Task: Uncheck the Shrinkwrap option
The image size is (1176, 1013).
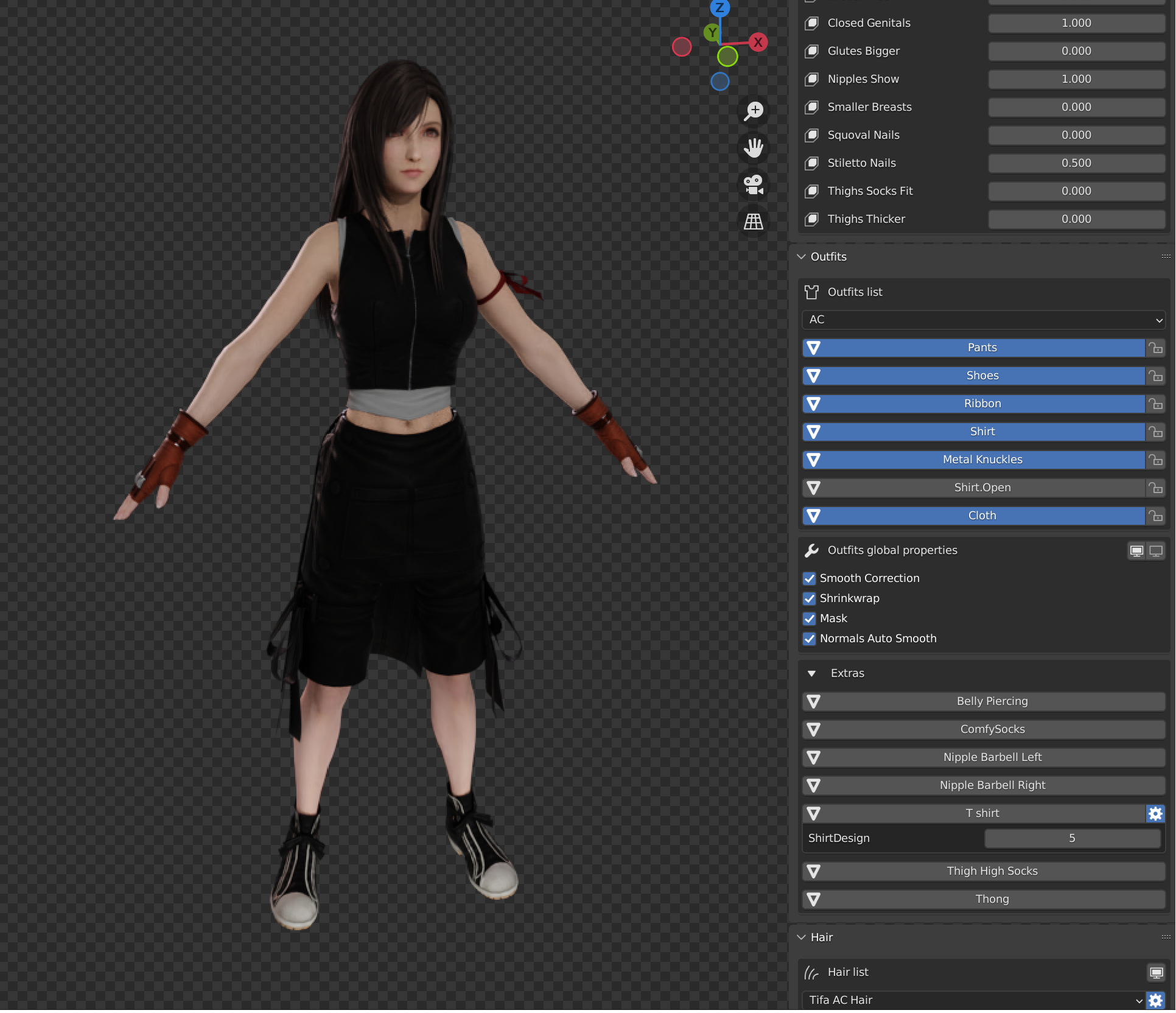Action: (809, 598)
